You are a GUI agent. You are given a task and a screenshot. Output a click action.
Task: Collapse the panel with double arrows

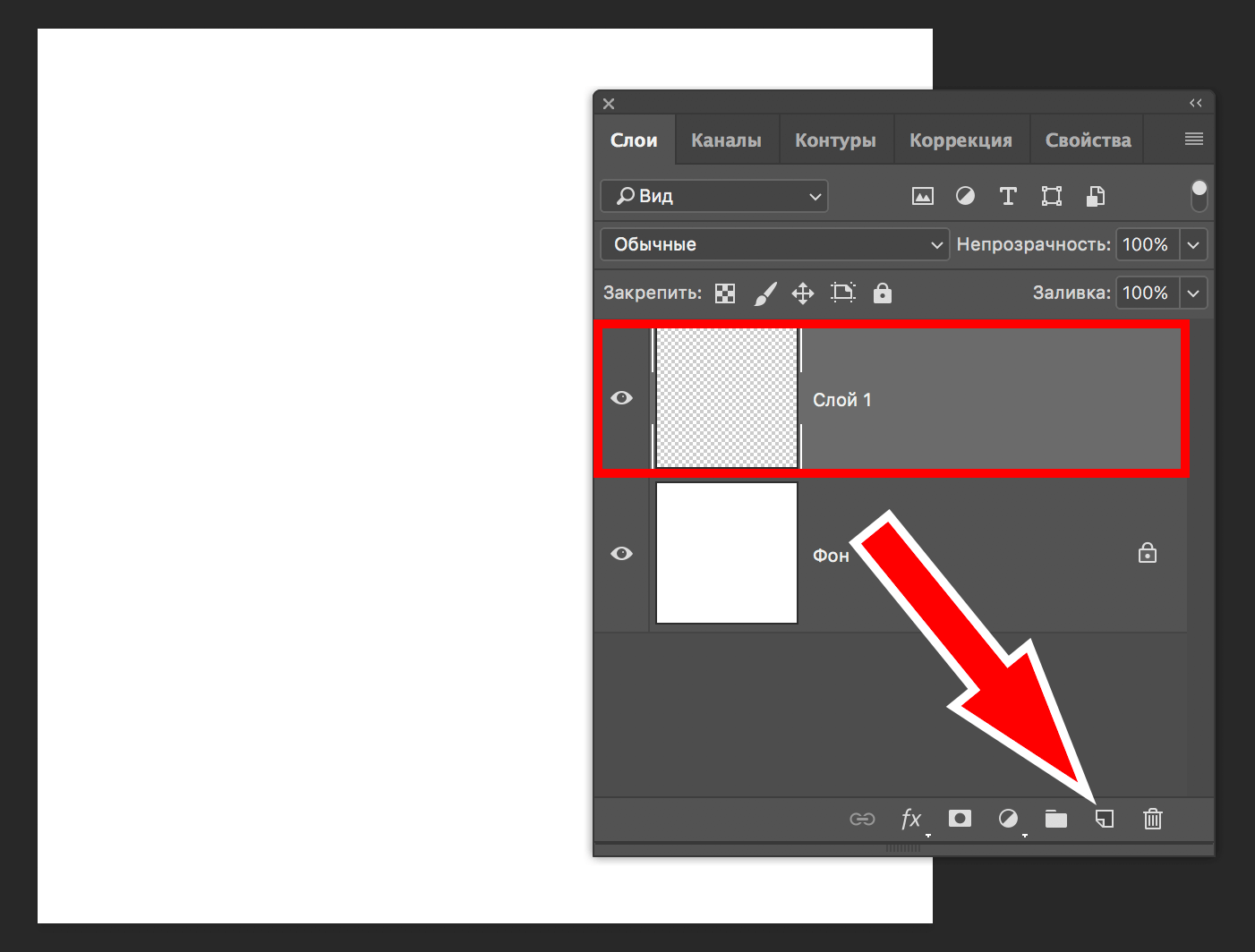[x=1196, y=103]
